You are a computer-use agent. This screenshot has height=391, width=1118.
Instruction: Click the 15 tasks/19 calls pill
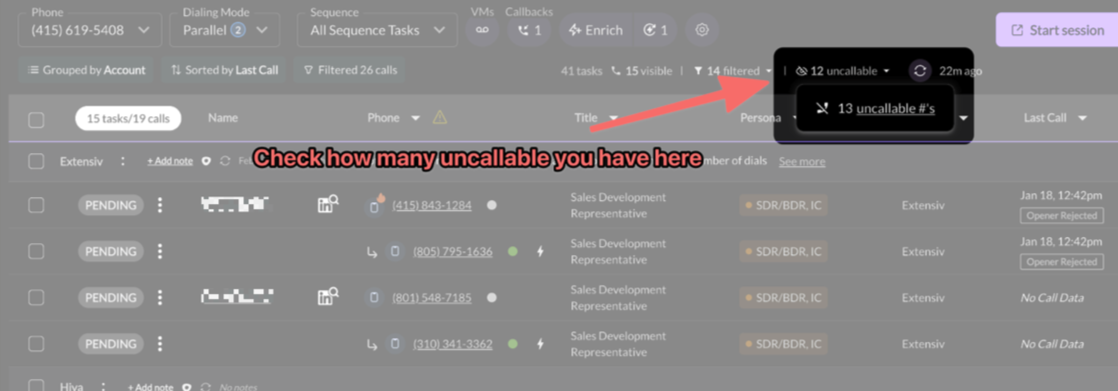point(128,118)
